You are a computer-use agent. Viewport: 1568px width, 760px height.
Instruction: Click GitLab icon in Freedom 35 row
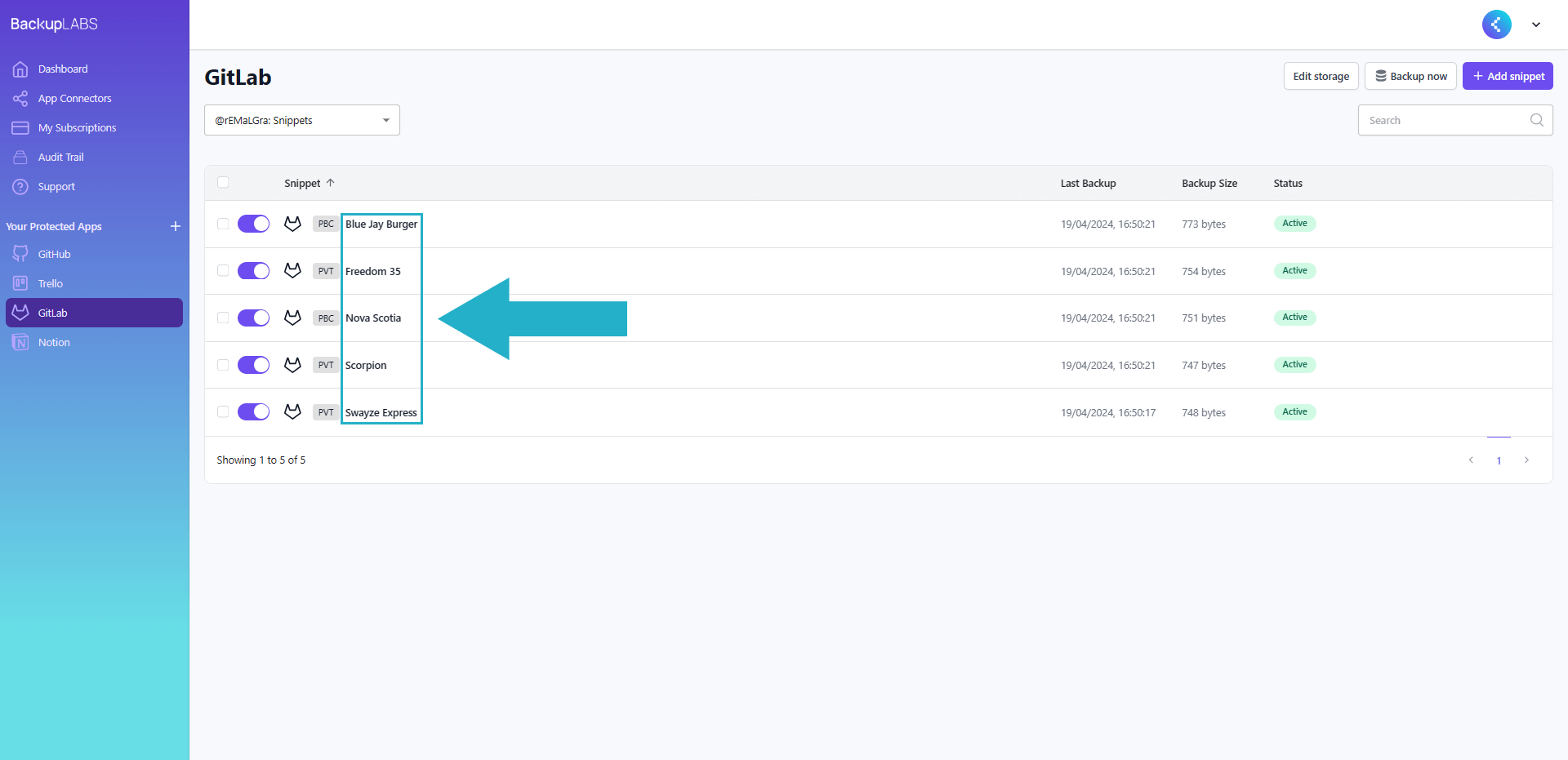click(292, 270)
